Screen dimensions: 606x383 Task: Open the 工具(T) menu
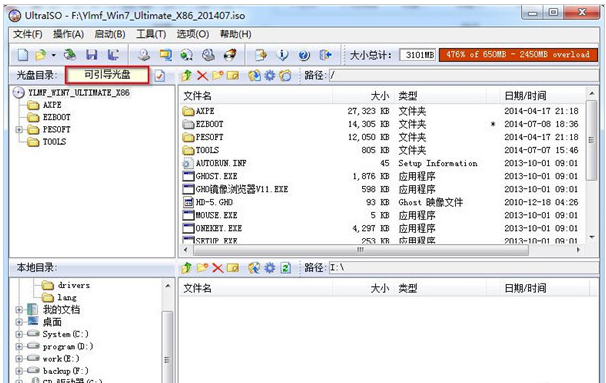151,34
